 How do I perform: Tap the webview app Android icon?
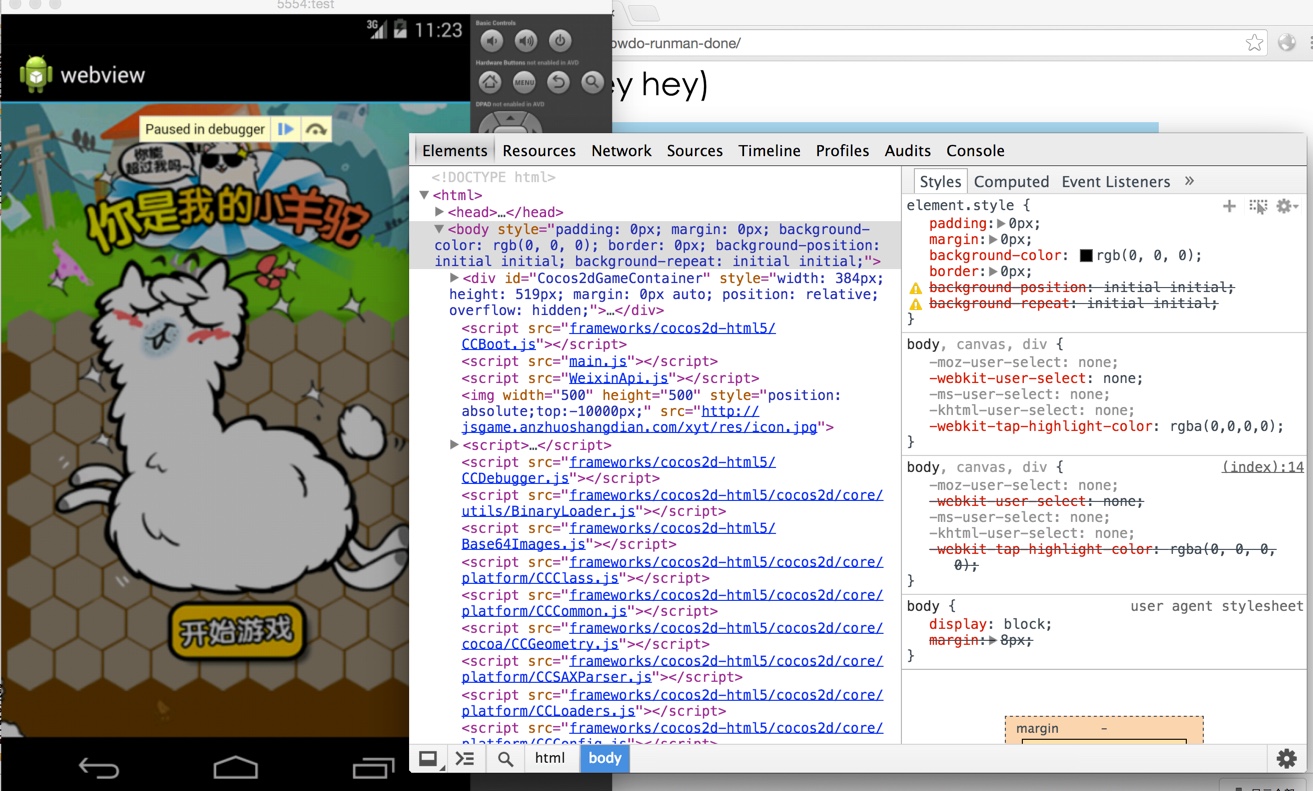coord(36,74)
